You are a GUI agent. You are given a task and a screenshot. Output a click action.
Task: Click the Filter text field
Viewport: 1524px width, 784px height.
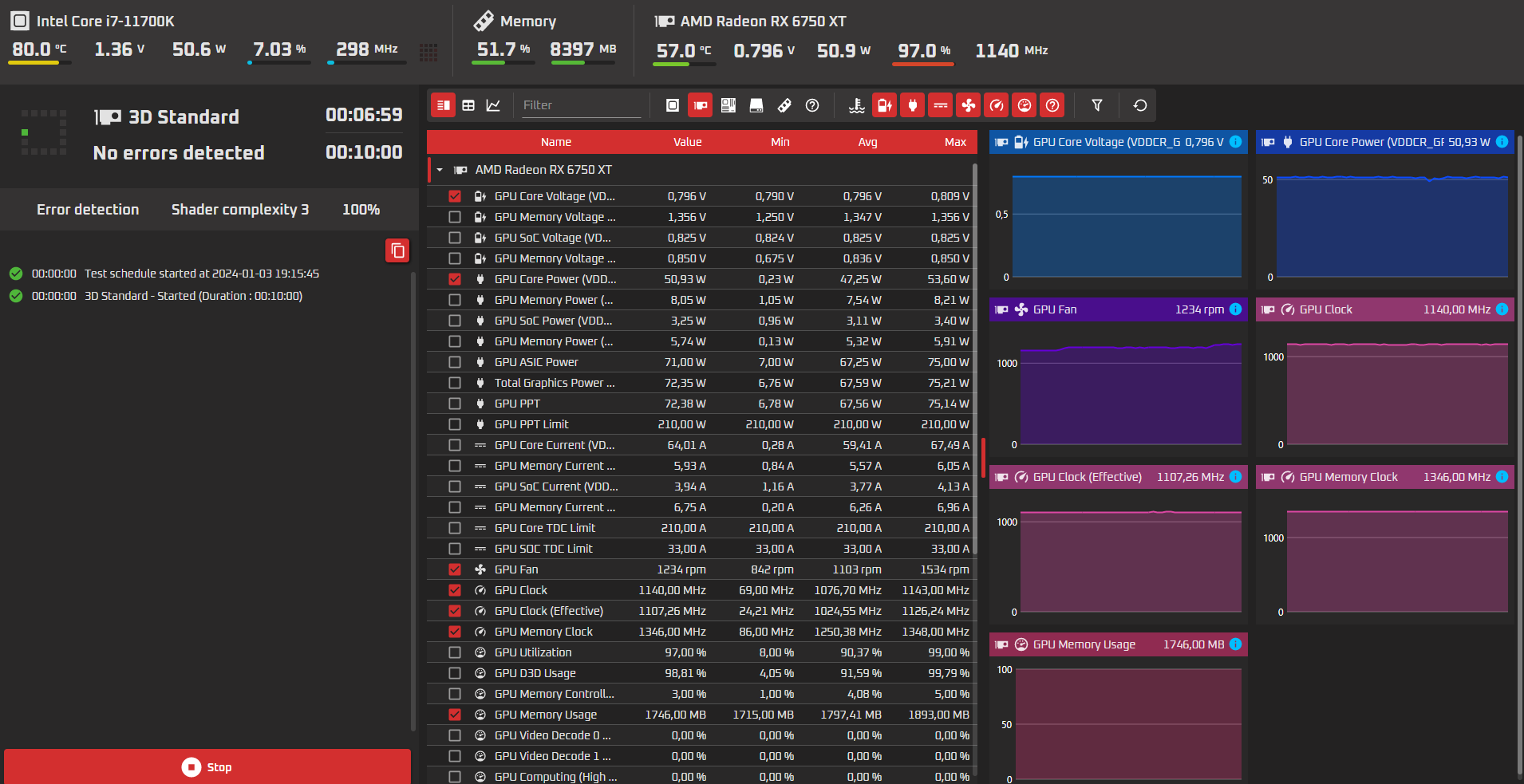pos(582,105)
